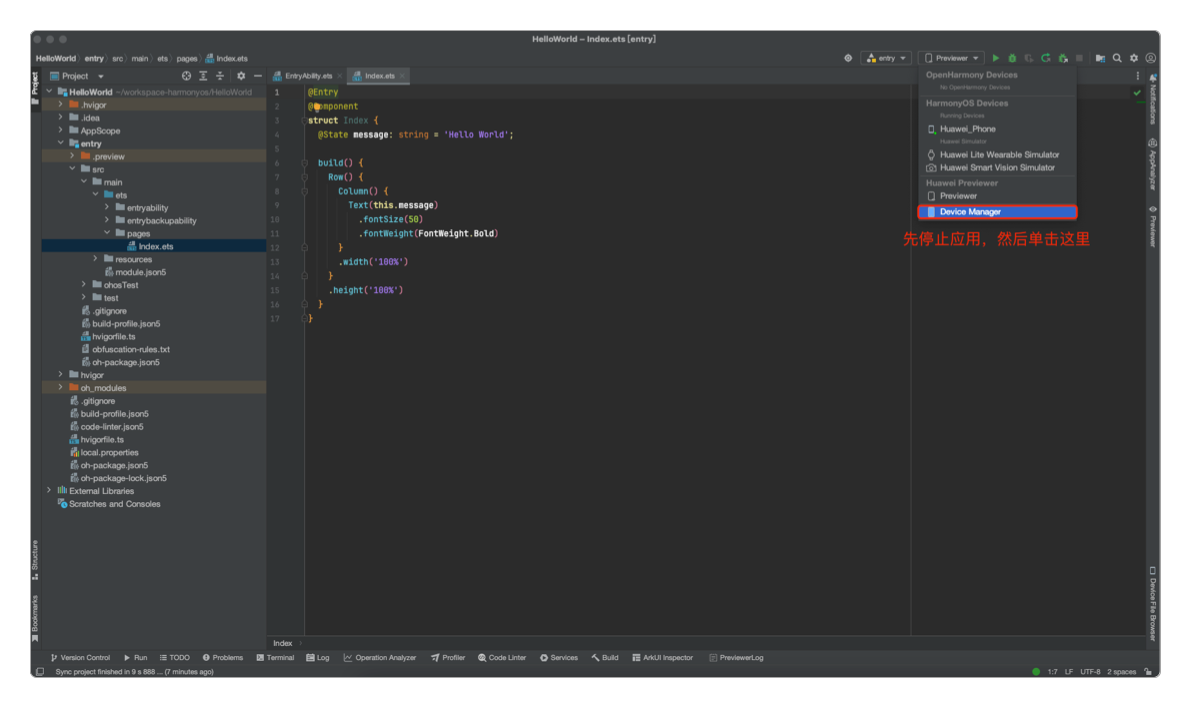The image size is (1191, 708).
Task: Open editor tabs three-dot menu
Action: (1138, 76)
